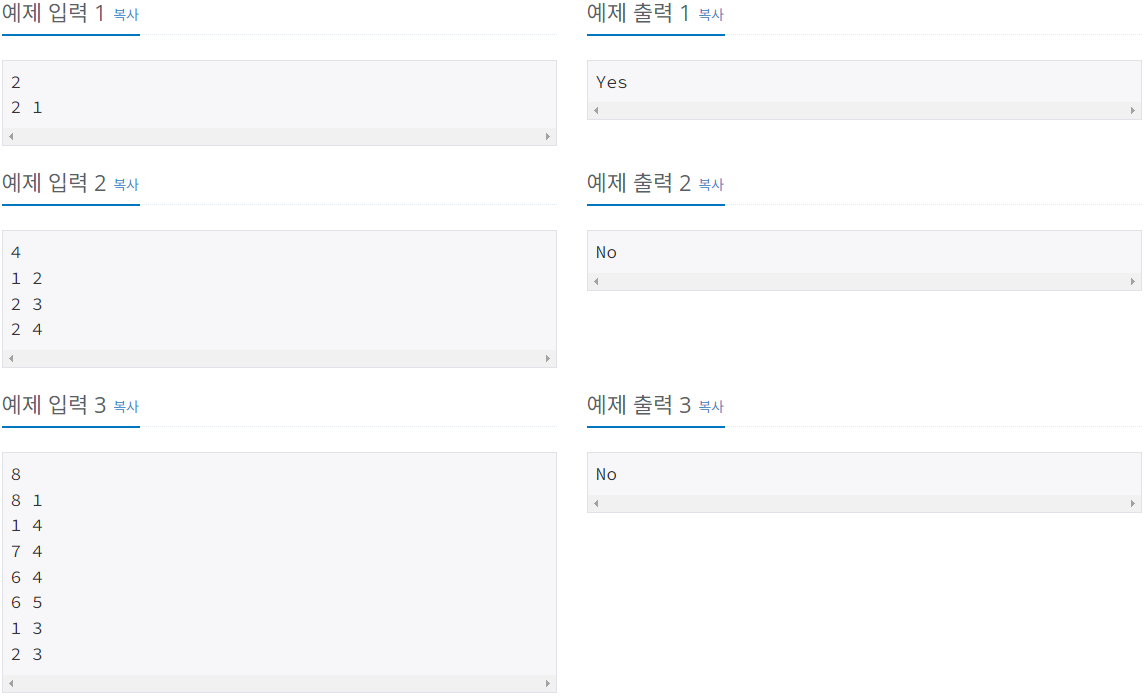Copy example input 3 via 복사 link
1145x697 pixels.
tap(126, 407)
